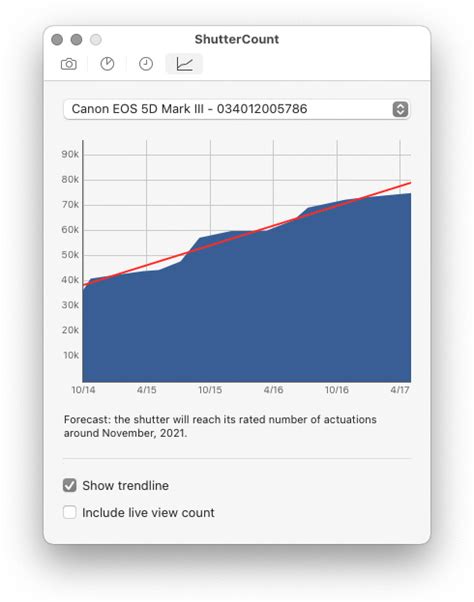Enable Include live view count
The height and width of the screenshot is (602, 474).
coord(69,512)
